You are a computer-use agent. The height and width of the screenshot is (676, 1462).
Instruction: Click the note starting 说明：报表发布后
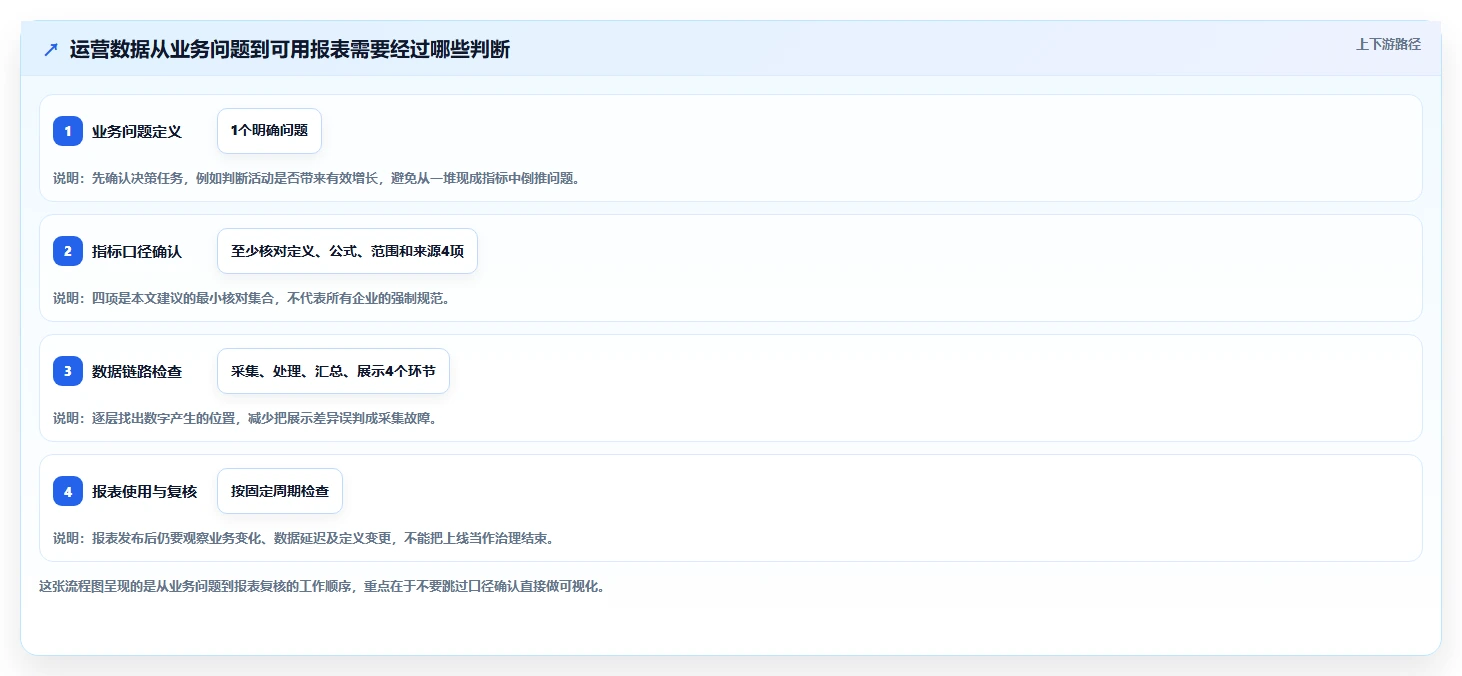point(304,538)
